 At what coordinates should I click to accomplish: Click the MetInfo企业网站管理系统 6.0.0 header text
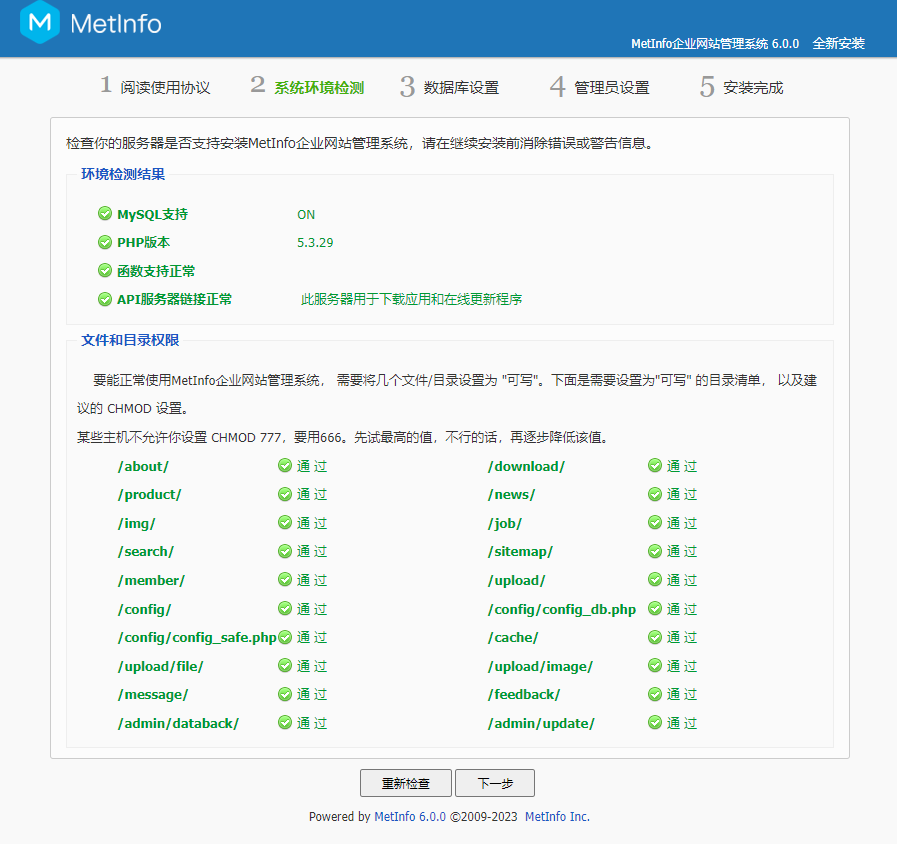[715, 43]
